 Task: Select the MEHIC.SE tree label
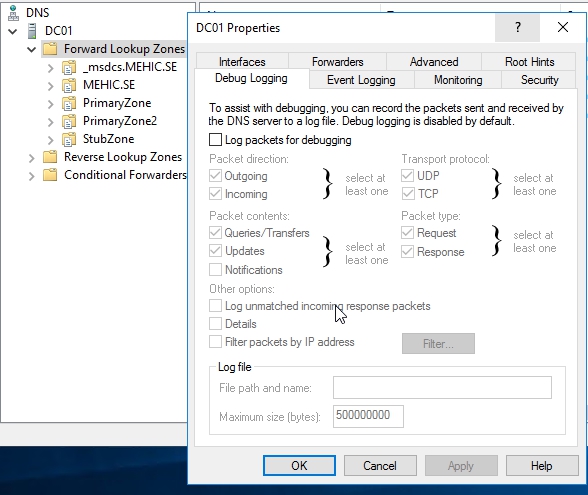[x=109, y=85]
